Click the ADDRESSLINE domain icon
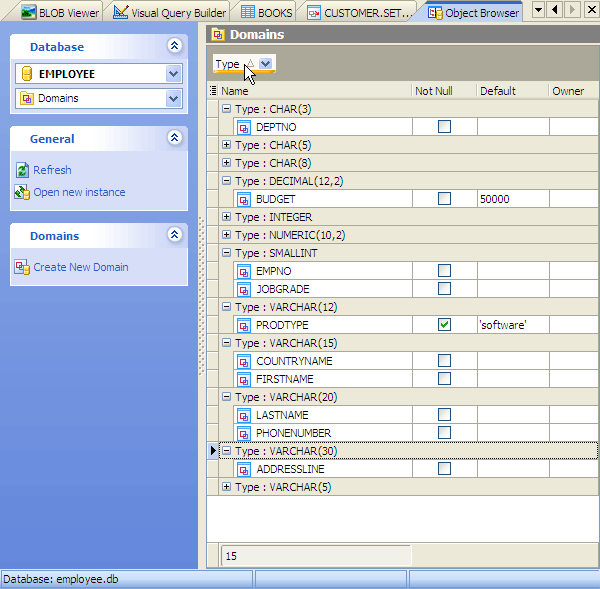The height and width of the screenshot is (589, 600). 244,469
